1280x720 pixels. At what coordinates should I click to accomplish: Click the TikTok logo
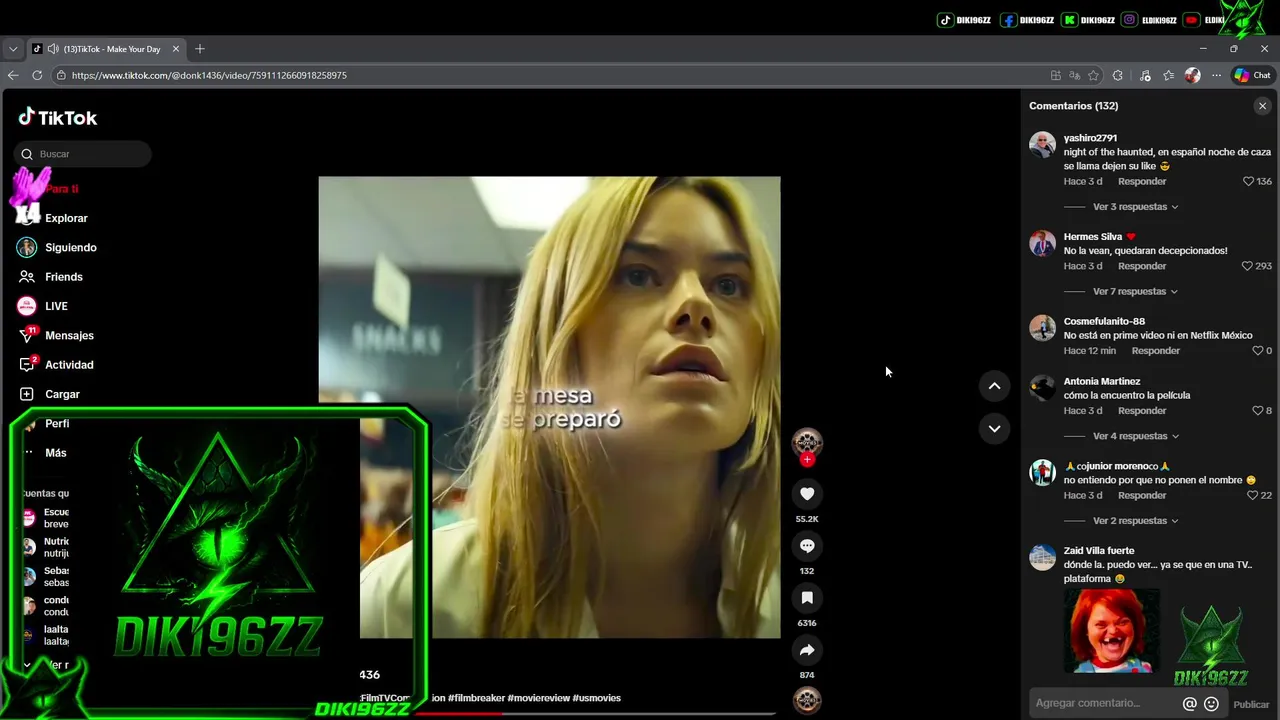point(58,117)
